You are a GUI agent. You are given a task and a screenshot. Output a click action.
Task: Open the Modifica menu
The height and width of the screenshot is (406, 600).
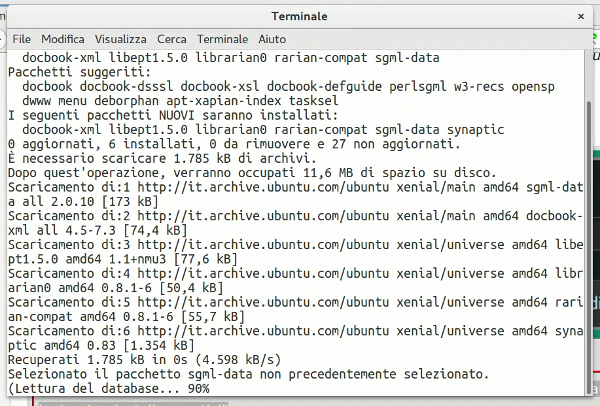tap(63, 38)
